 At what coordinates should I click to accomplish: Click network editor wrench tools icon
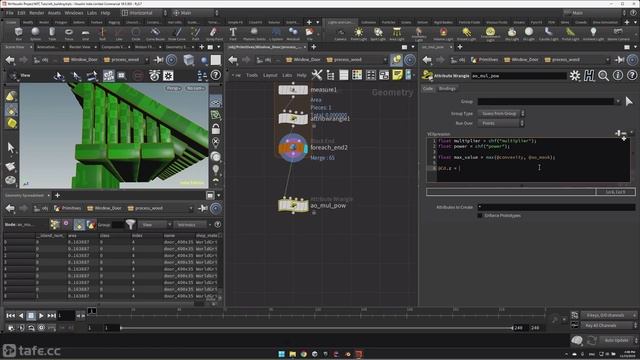point(317,75)
